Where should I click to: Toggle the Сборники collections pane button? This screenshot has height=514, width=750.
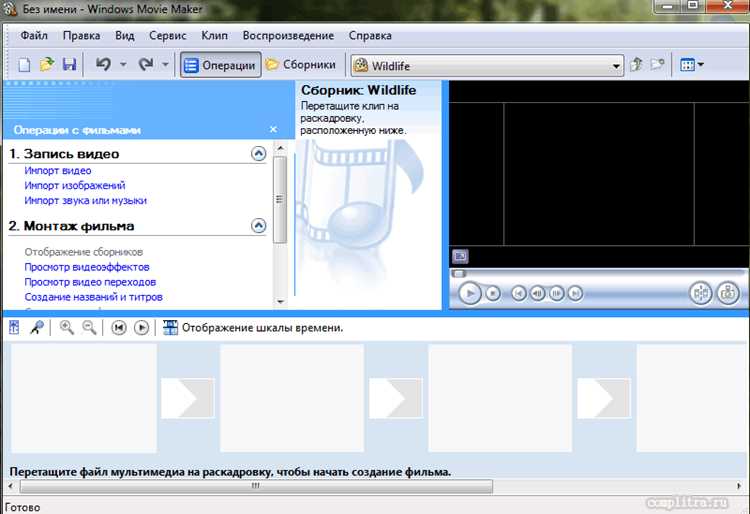(301, 65)
